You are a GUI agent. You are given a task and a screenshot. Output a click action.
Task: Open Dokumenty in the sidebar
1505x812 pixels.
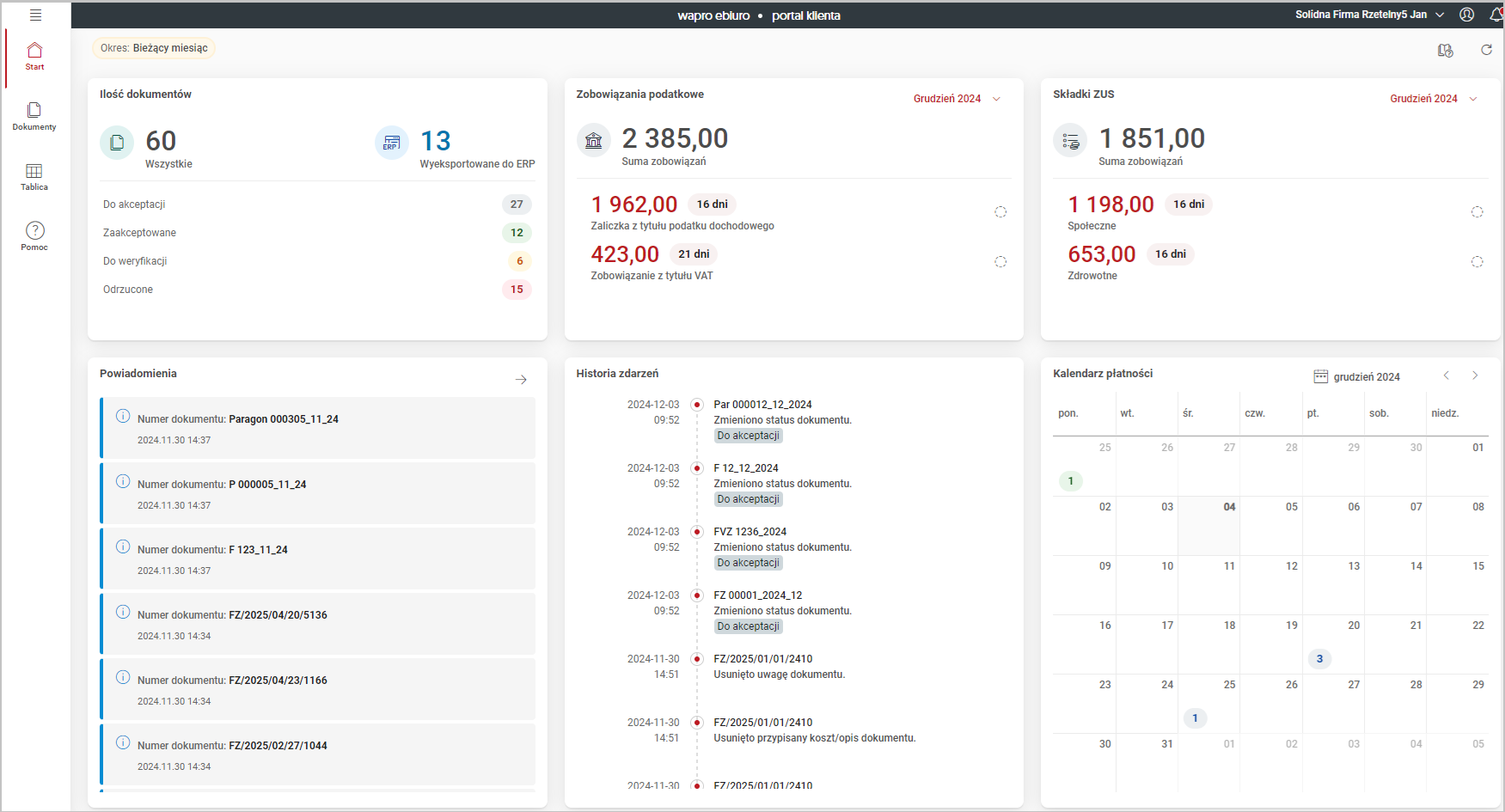coord(34,117)
